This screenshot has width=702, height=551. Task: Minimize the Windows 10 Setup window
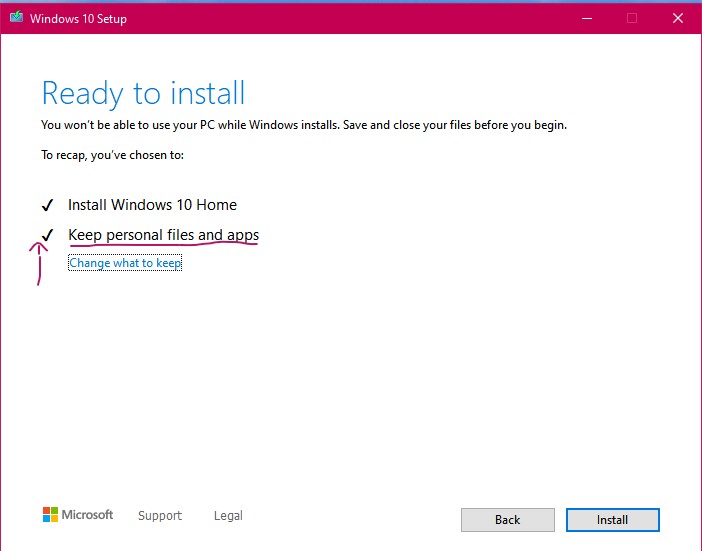pos(587,18)
